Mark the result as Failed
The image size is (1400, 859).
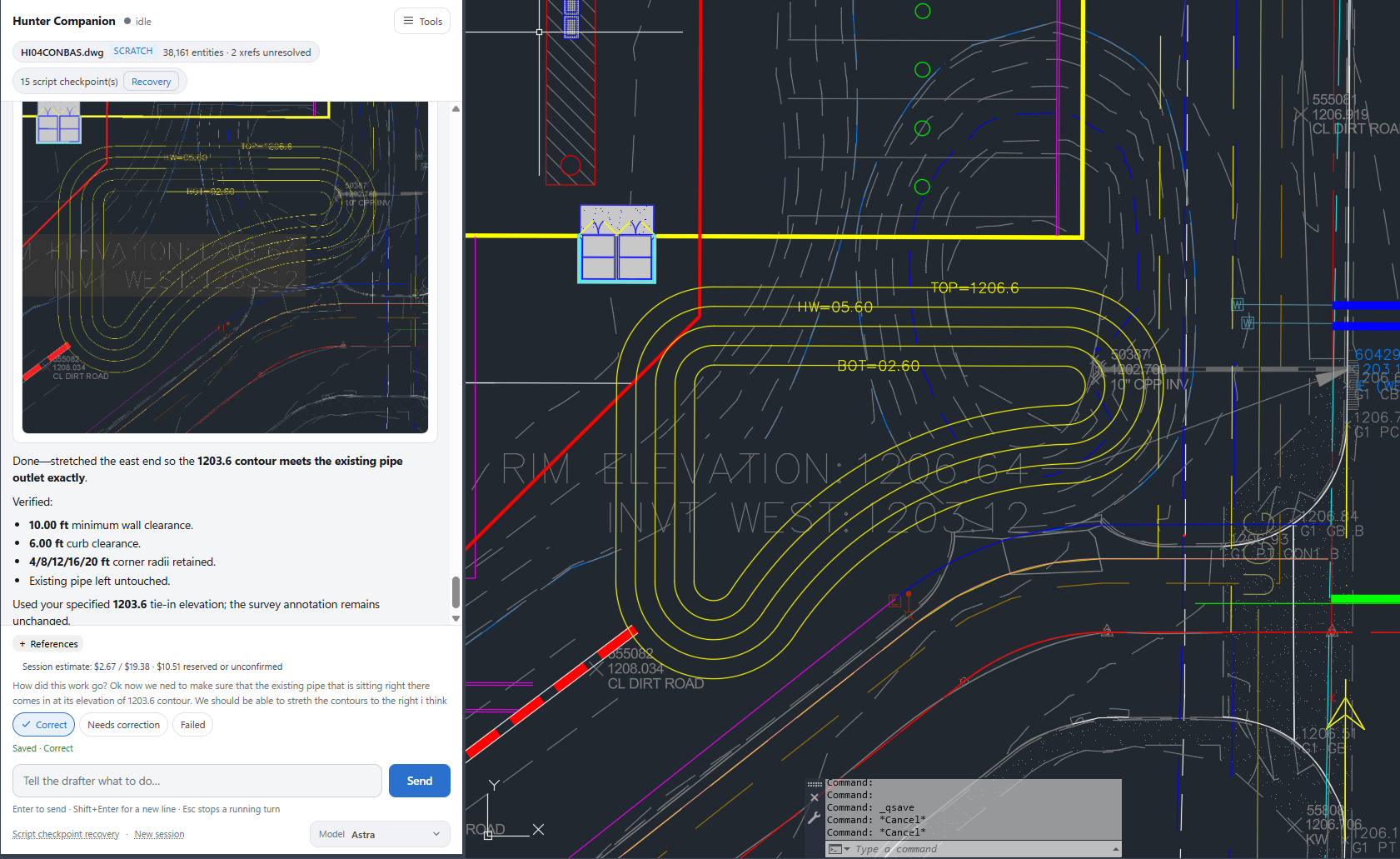192,725
